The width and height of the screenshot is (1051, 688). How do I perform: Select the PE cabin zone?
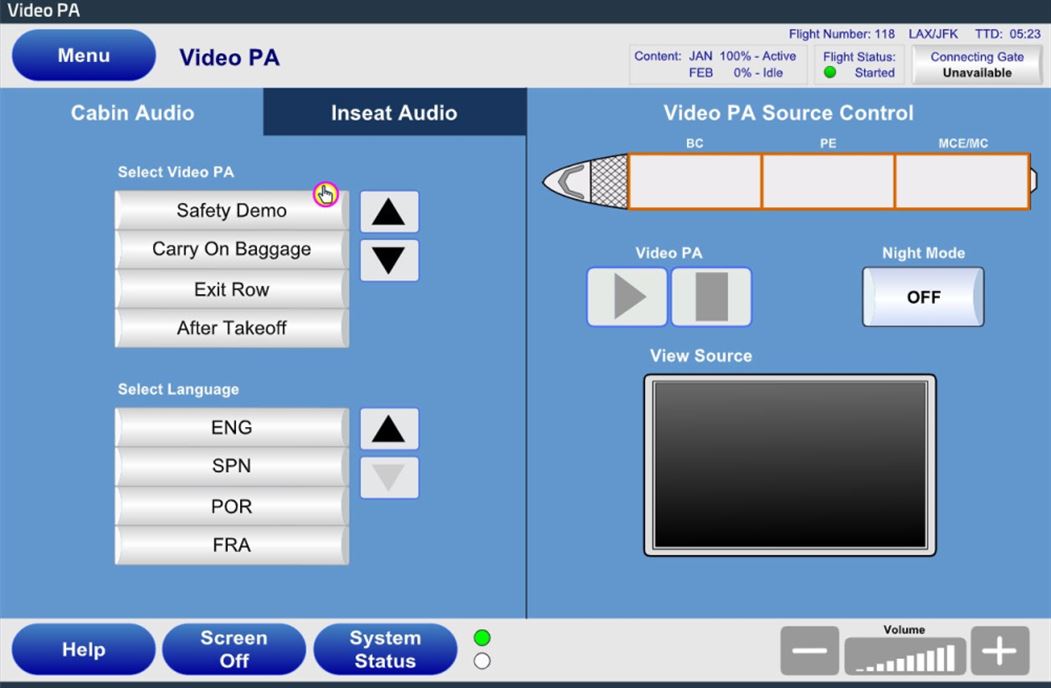(828, 181)
